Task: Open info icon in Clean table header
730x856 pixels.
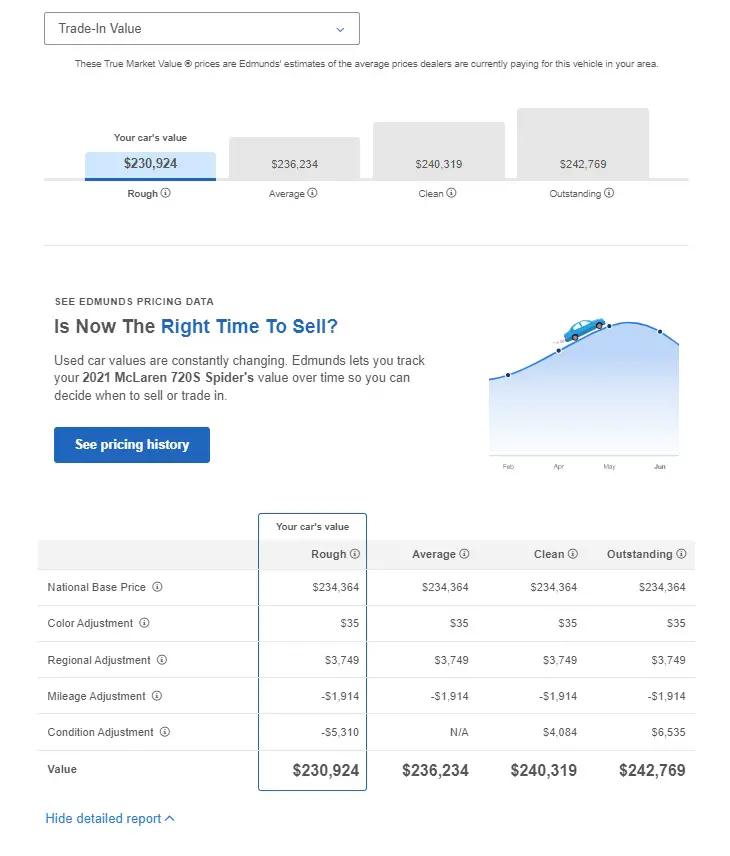Action: 573,554
